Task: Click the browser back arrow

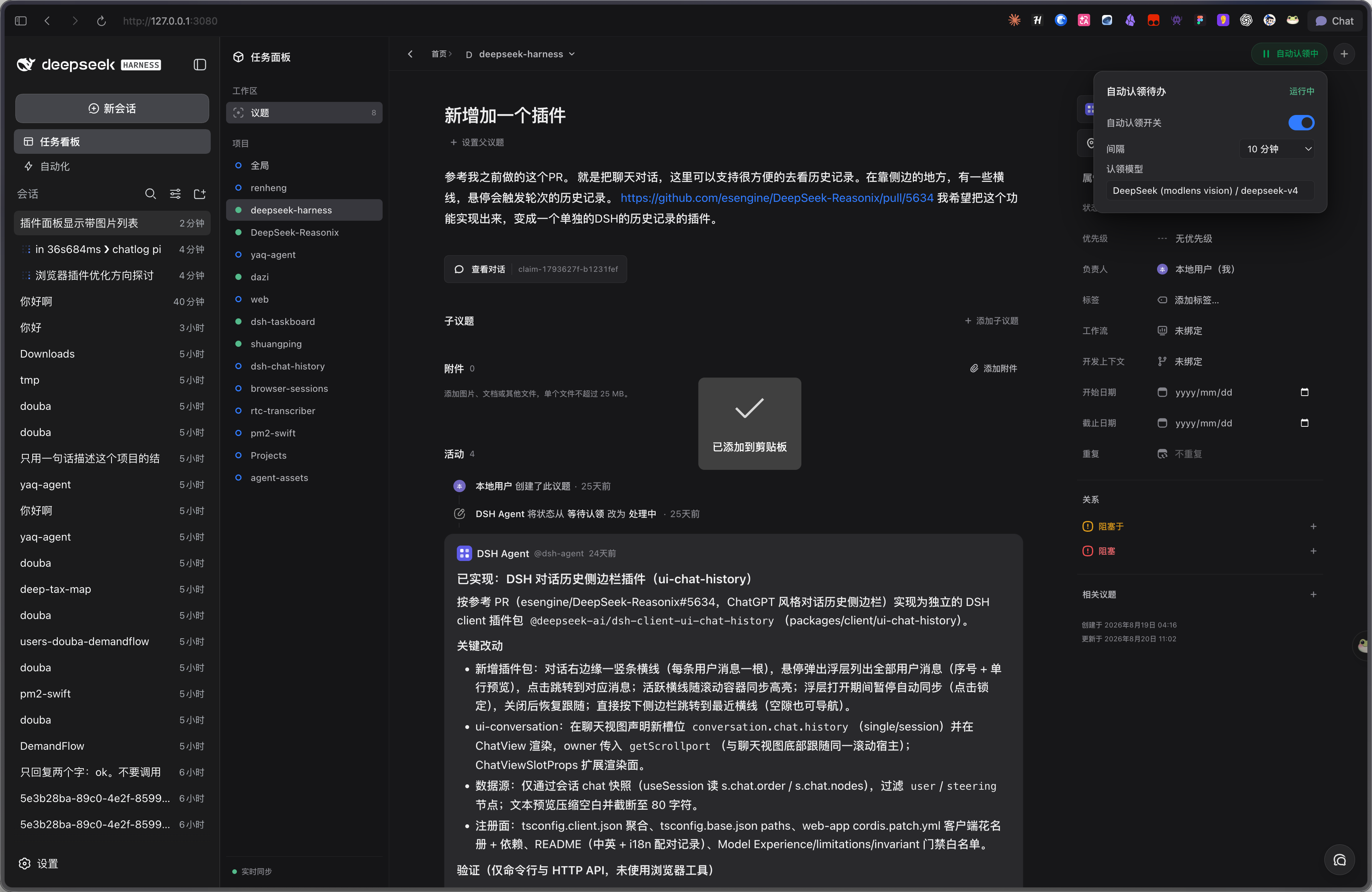Action: pos(47,21)
